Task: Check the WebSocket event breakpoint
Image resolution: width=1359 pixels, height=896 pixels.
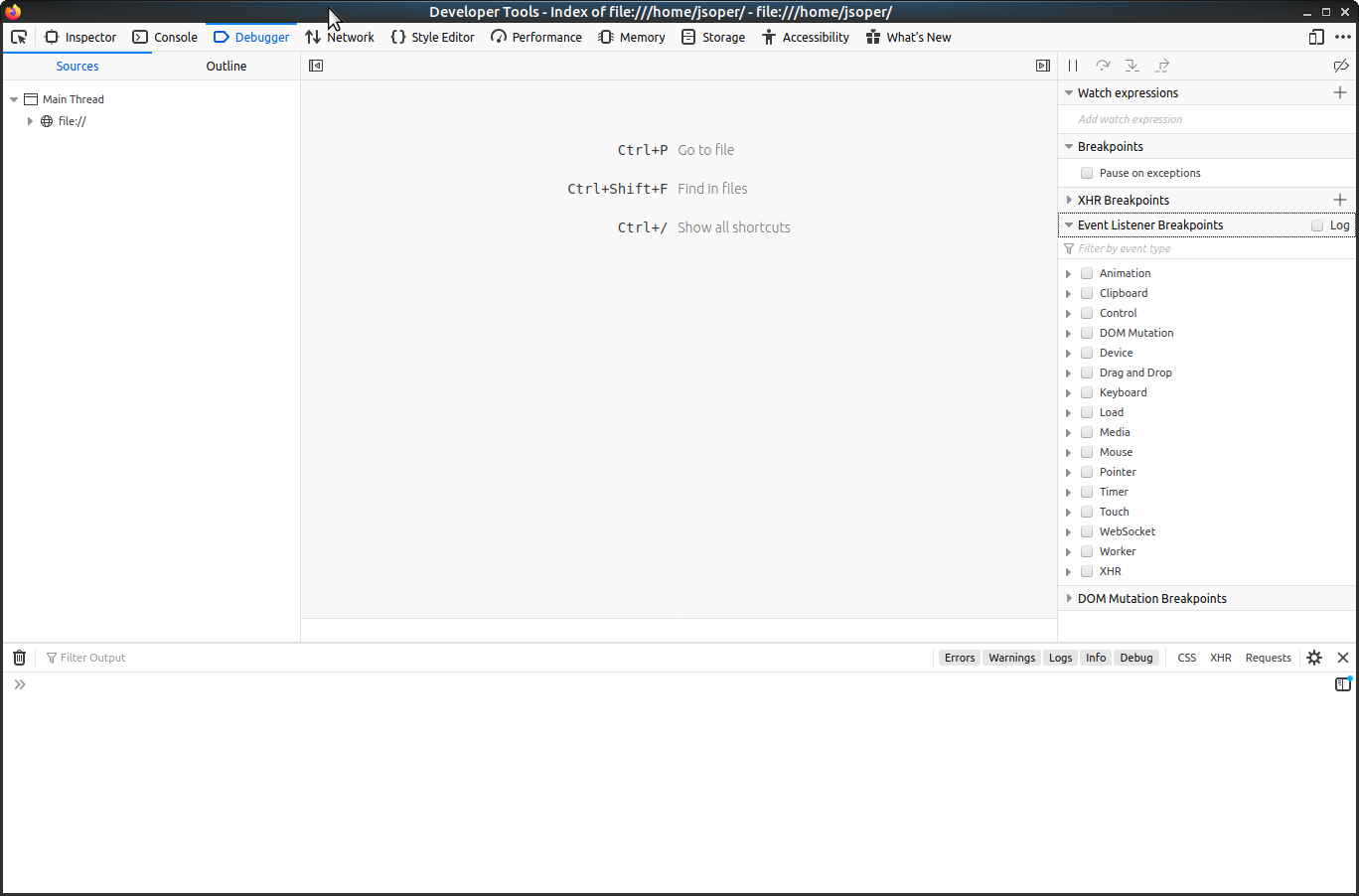Action: [1087, 531]
